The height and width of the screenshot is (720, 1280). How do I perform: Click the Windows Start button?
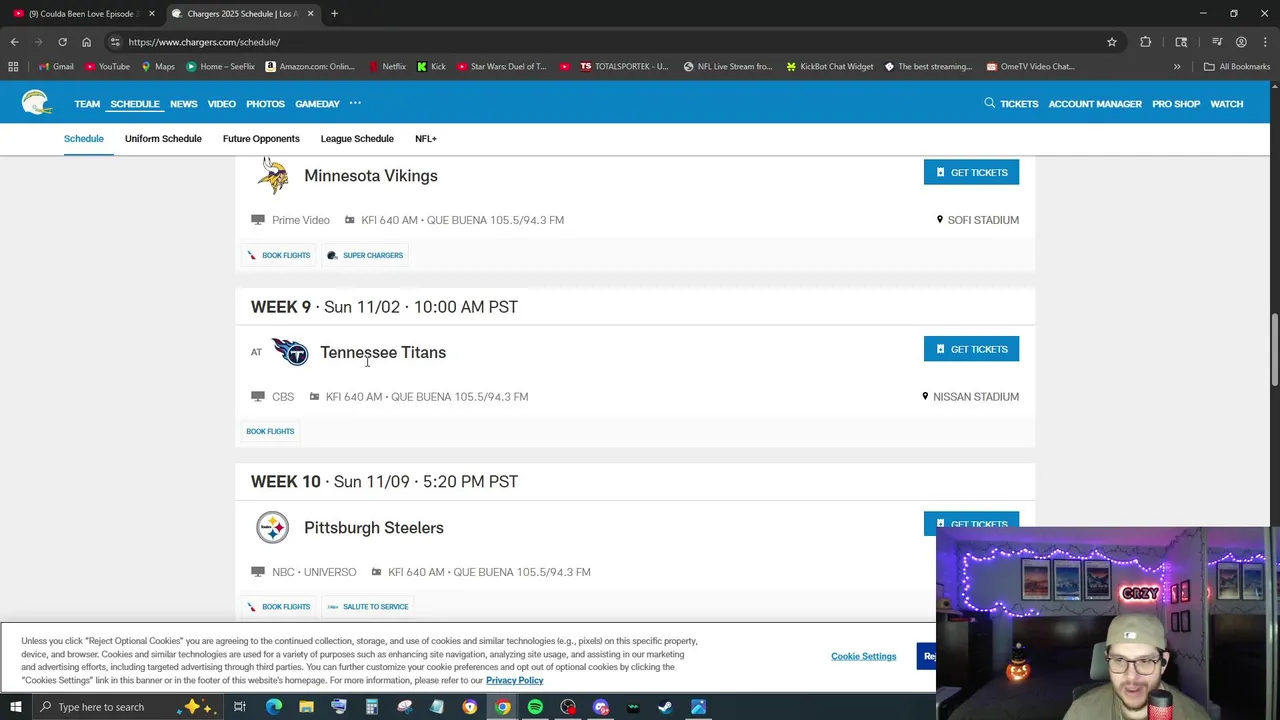15,707
